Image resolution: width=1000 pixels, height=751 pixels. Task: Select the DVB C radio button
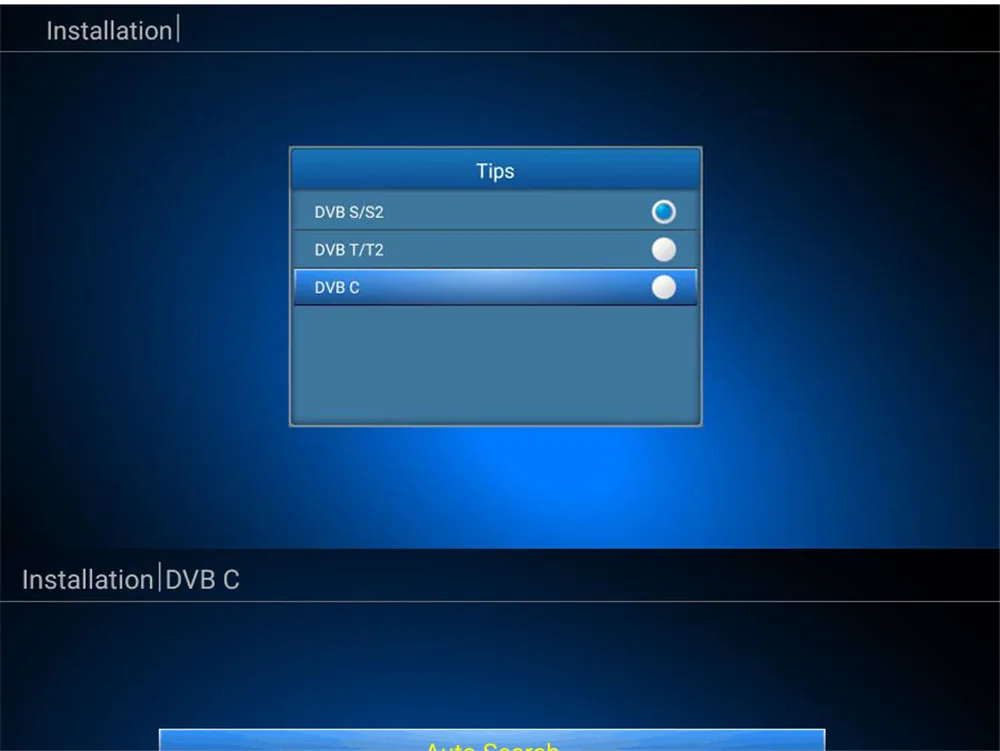(x=663, y=287)
